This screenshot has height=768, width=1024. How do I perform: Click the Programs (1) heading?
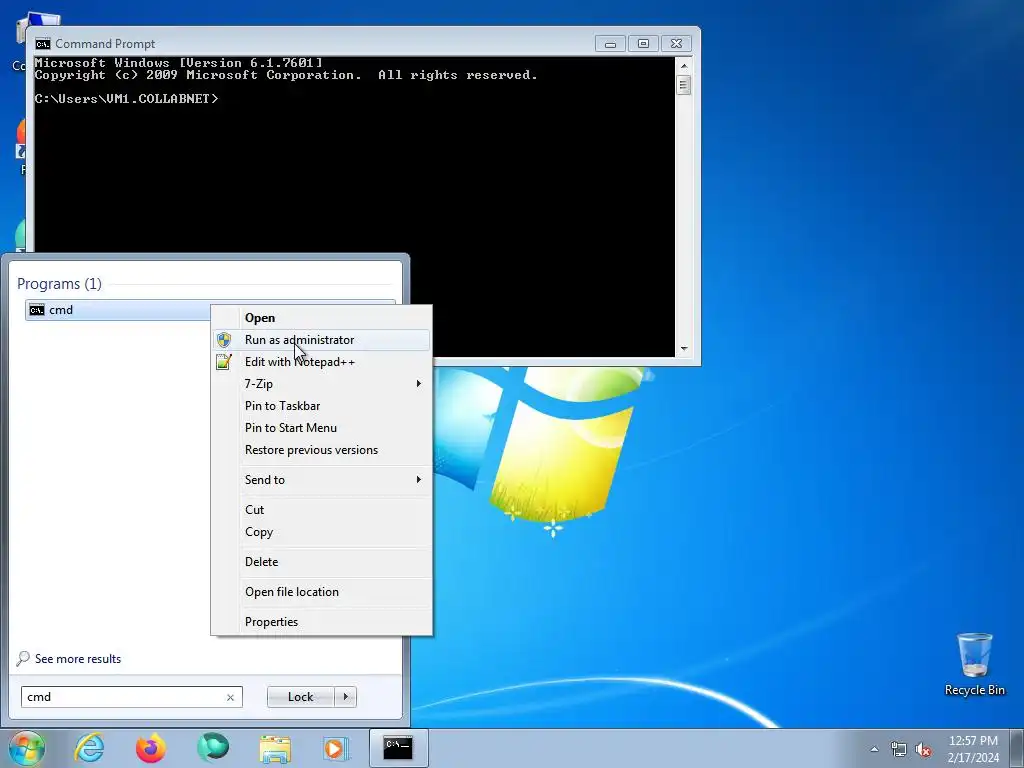59,283
